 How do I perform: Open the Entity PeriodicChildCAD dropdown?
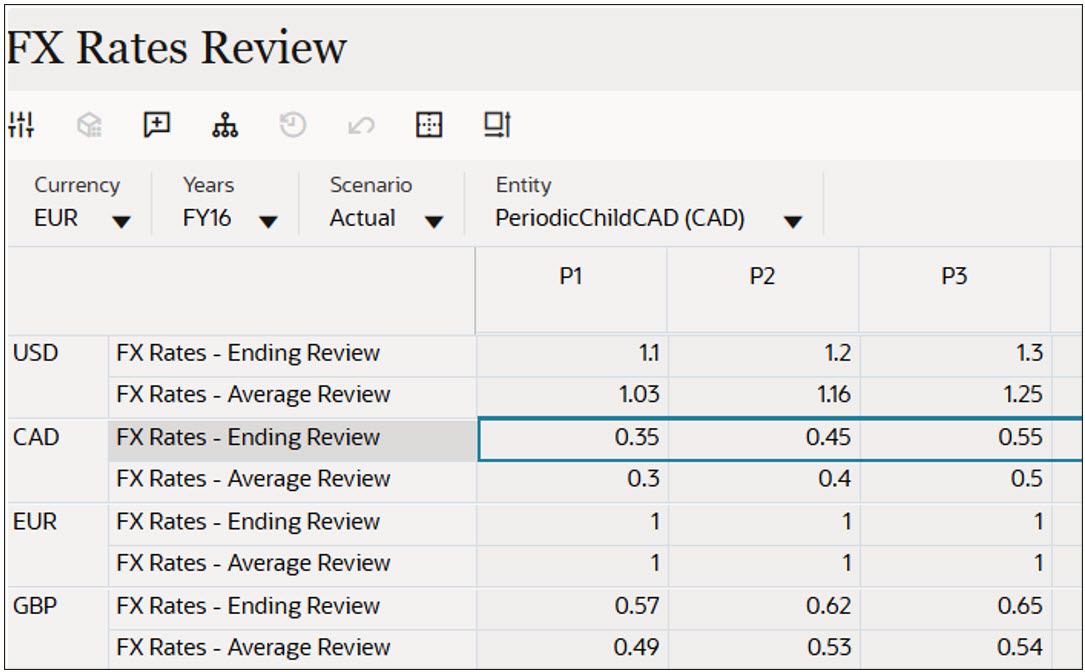point(793,219)
